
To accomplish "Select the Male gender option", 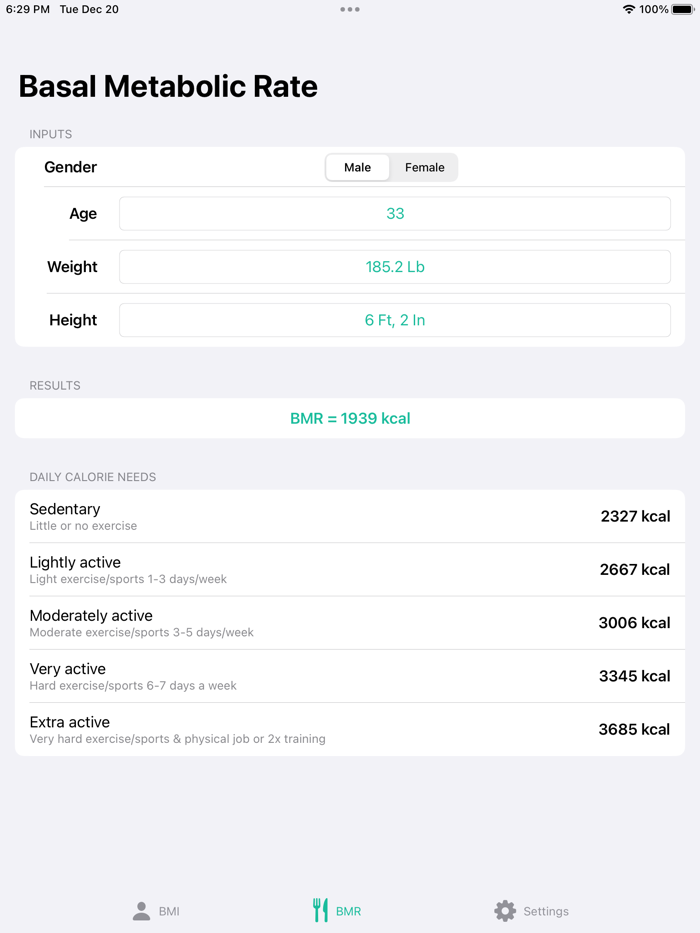I will (x=357, y=167).
